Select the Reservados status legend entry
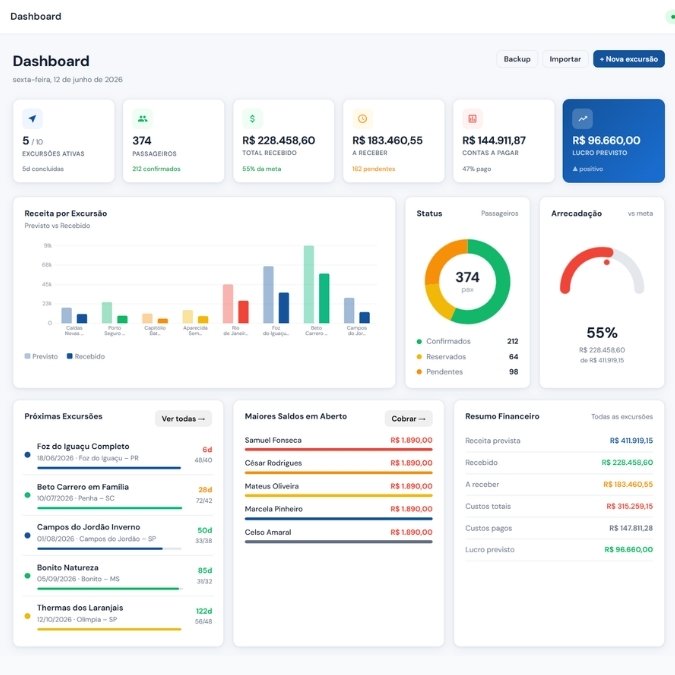This screenshot has width=675, height=675. 467,357
